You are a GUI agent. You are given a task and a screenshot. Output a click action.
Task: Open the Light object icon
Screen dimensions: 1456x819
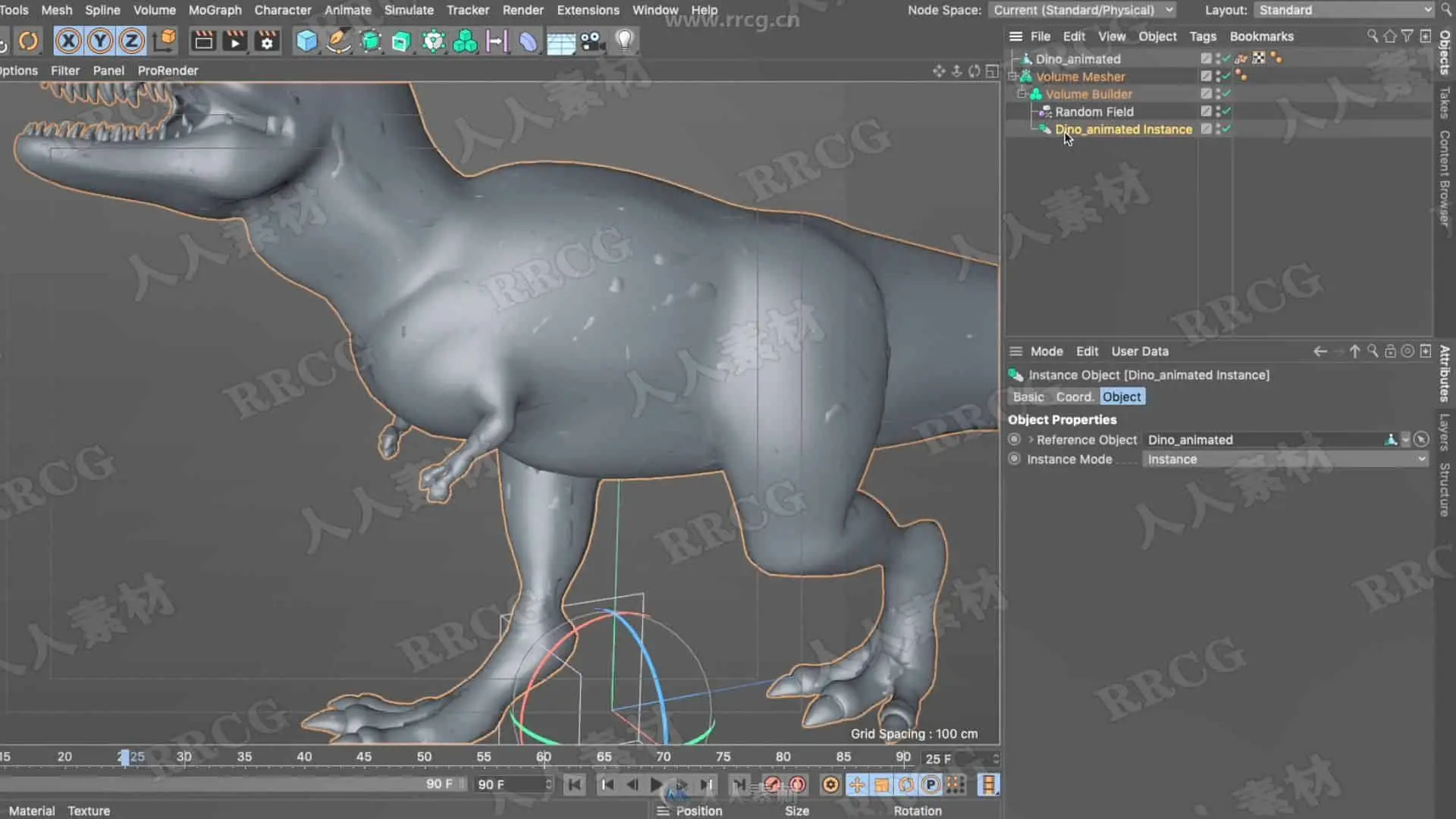coord(624,41)
